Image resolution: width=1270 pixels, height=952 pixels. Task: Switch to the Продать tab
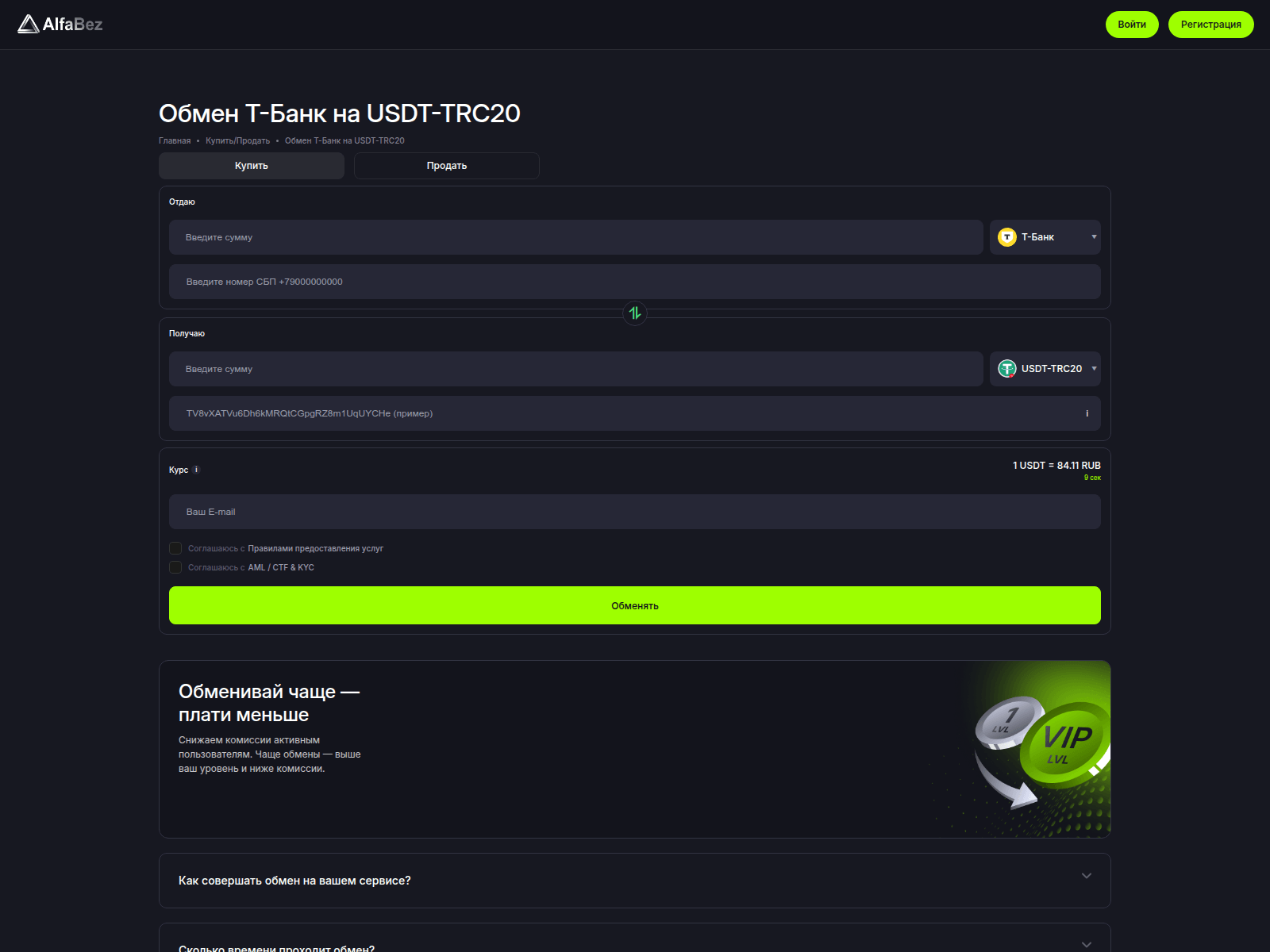click(x=447, y=166)
